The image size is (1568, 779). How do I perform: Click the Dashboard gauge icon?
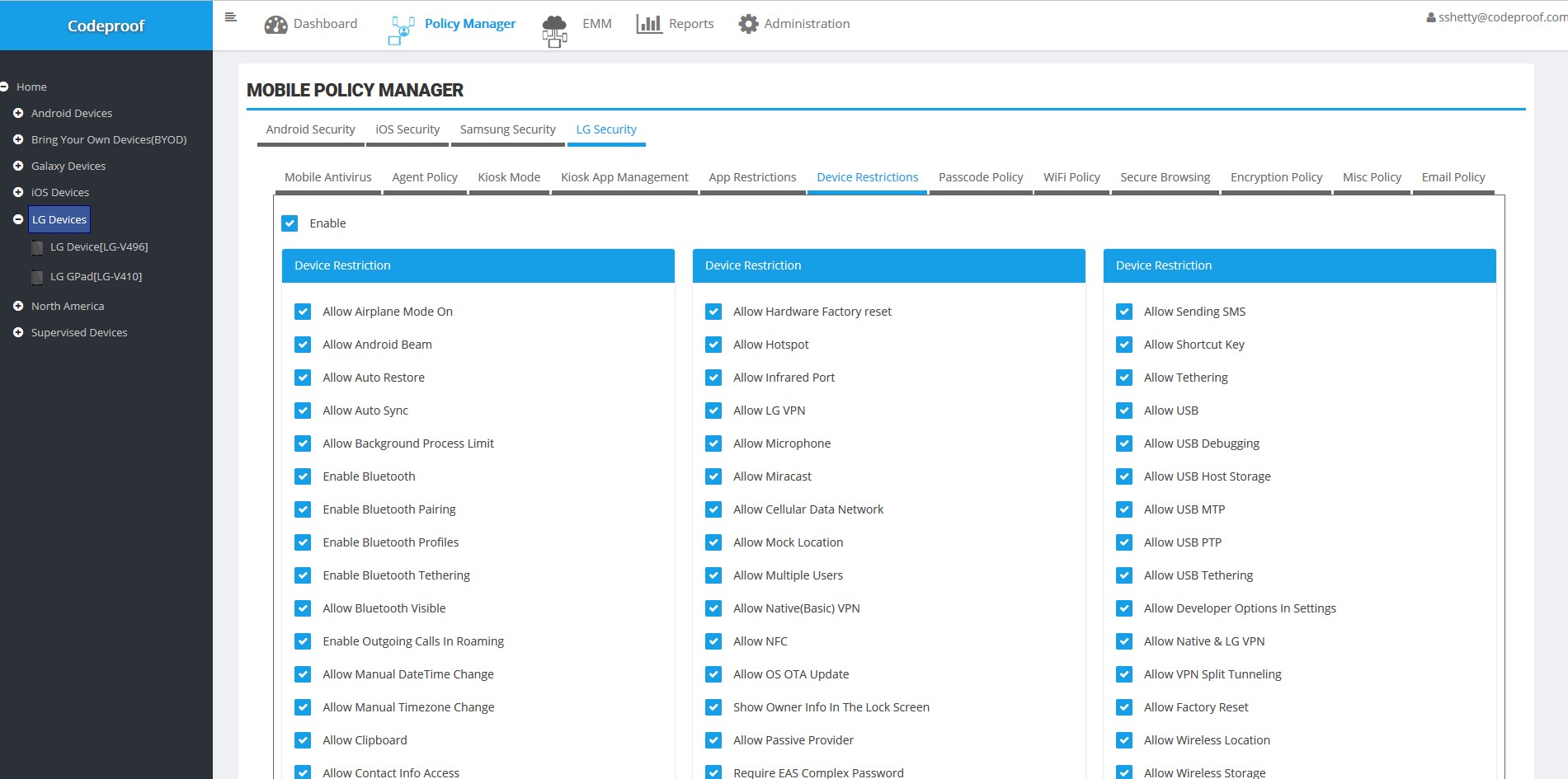275,25
